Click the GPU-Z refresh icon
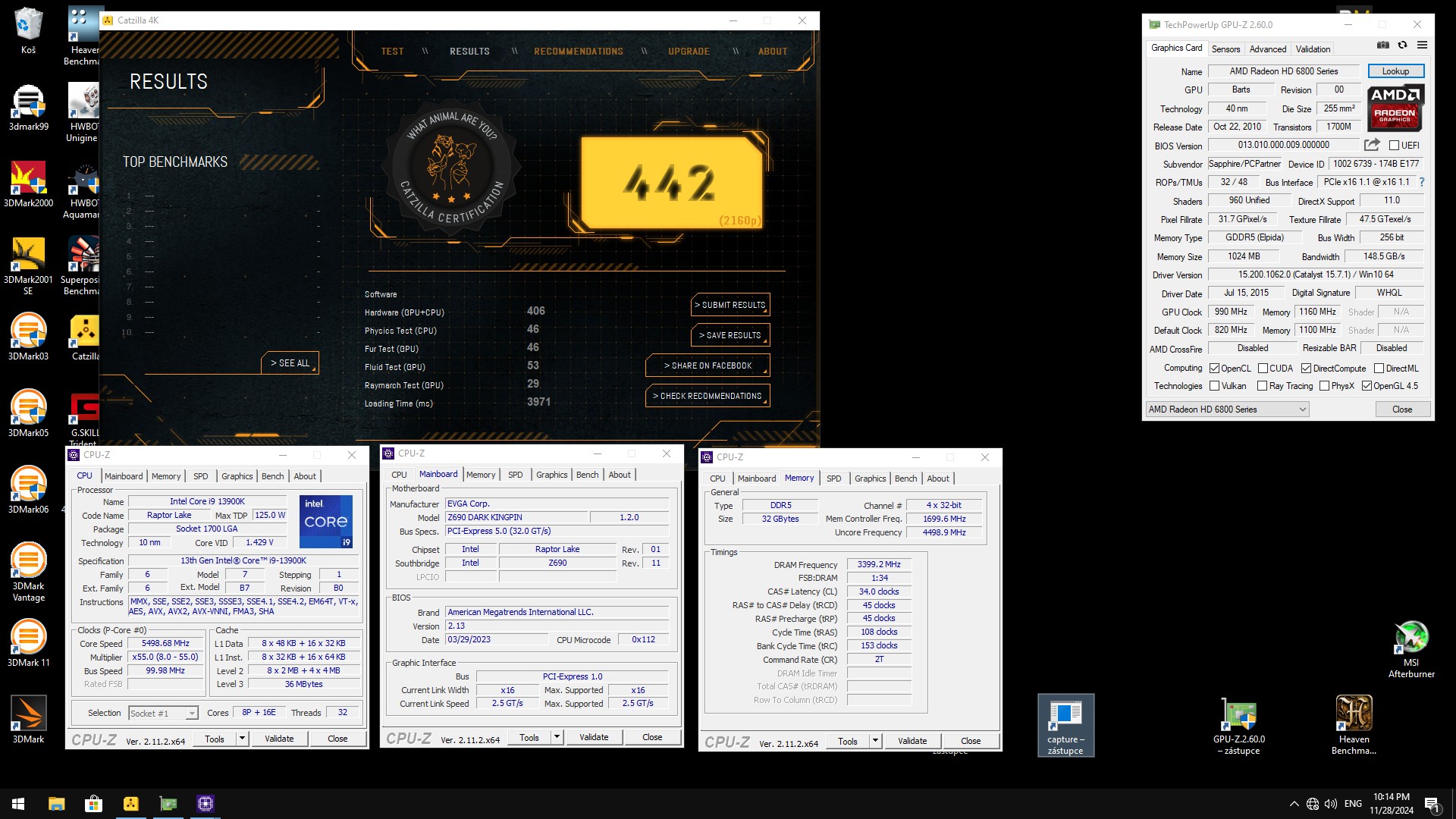Viewport: 1456px width, 819px height. tap(1402, 45)
